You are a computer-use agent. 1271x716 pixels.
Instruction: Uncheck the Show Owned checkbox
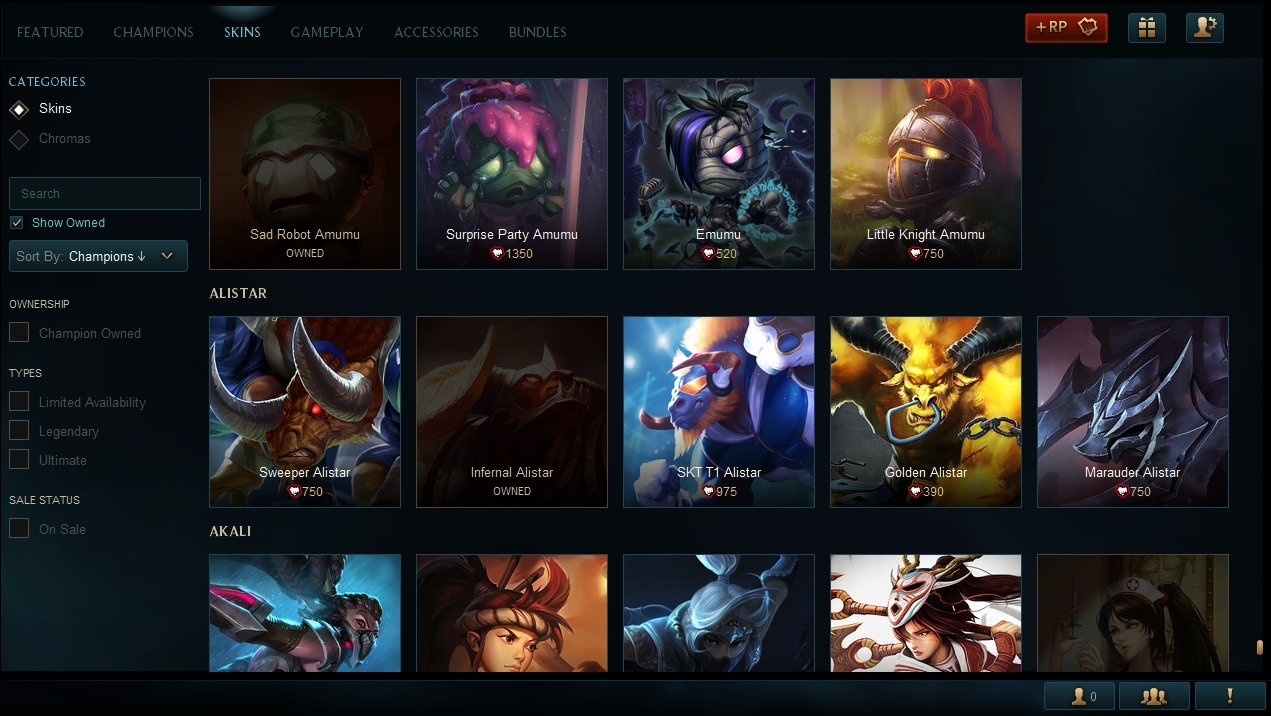[17, 223]
